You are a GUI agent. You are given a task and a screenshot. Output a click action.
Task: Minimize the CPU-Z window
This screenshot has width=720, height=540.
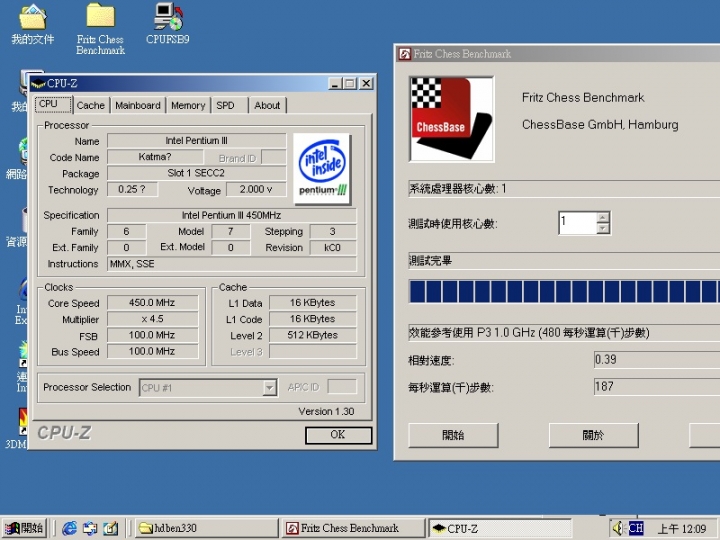click(335, 84)
